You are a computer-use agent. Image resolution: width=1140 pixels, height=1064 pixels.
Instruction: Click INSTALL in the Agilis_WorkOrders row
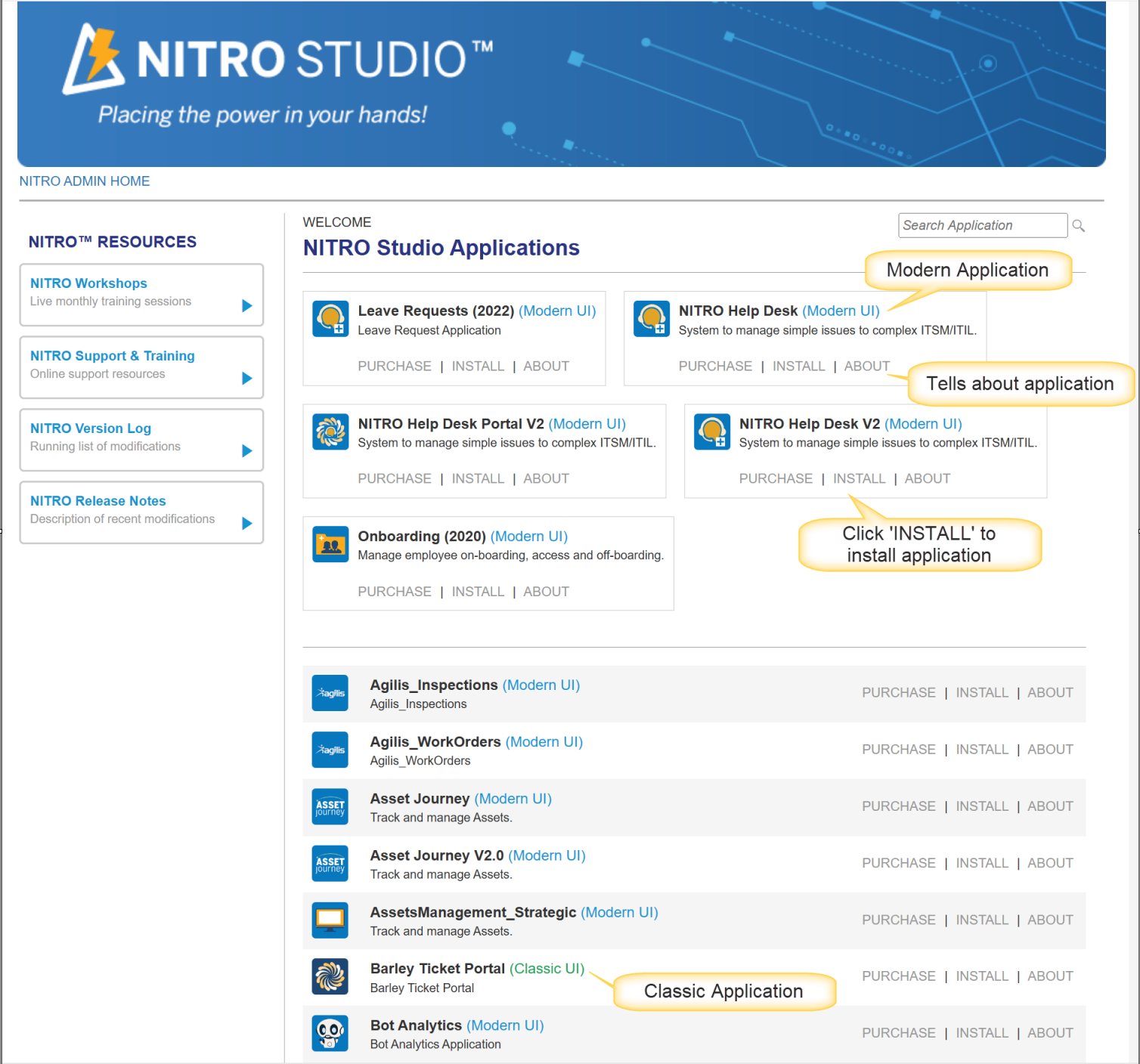[x=982, y=750]
